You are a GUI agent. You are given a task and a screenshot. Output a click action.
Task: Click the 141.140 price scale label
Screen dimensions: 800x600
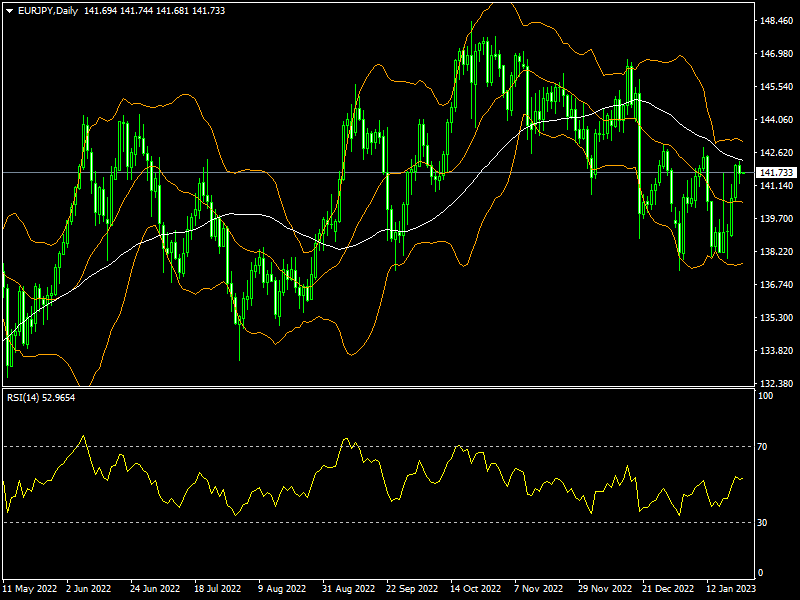coord(777,186)
